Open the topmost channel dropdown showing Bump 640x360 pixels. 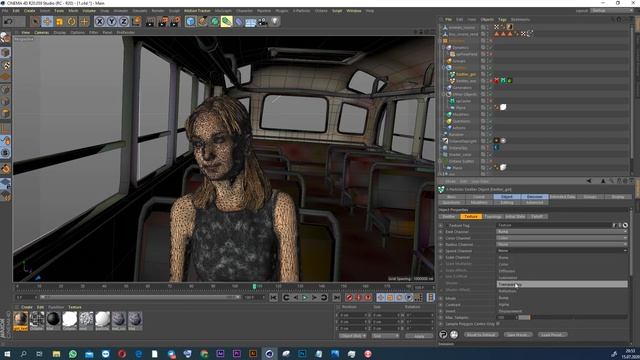point(562,231)
